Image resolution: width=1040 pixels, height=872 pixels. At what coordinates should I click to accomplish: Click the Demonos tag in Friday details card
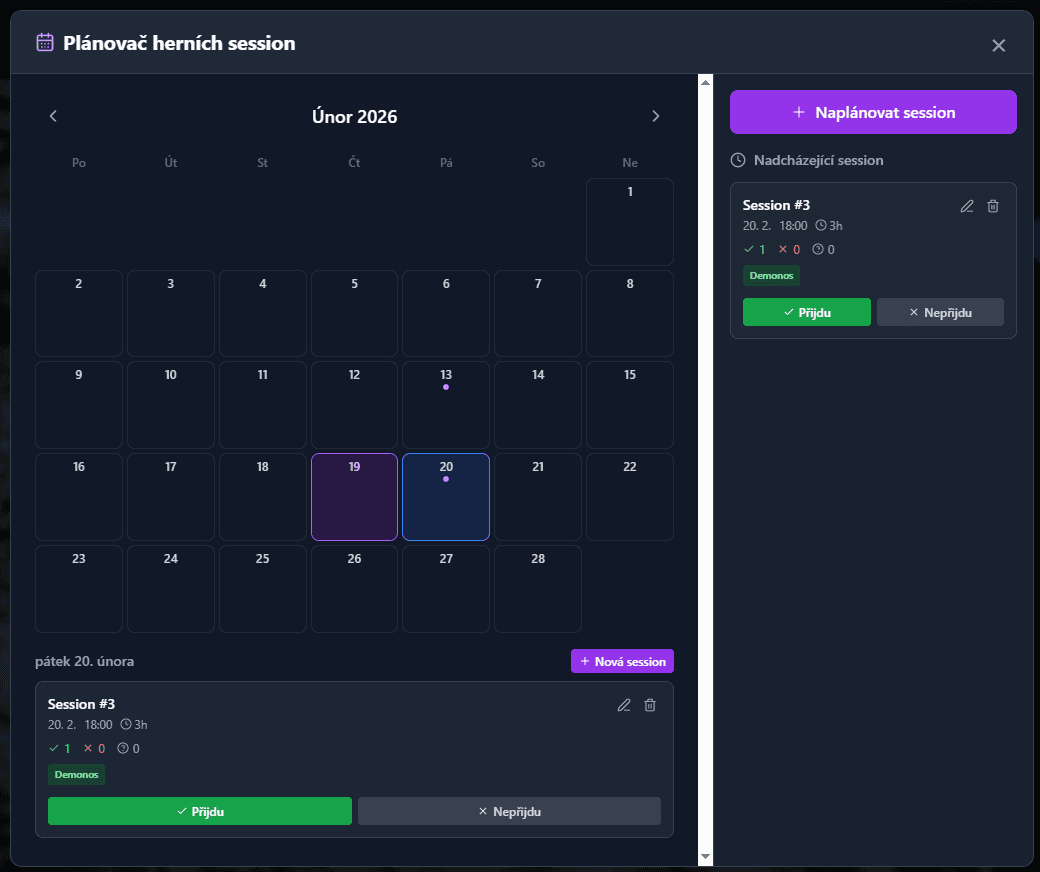tap(76, 775)
